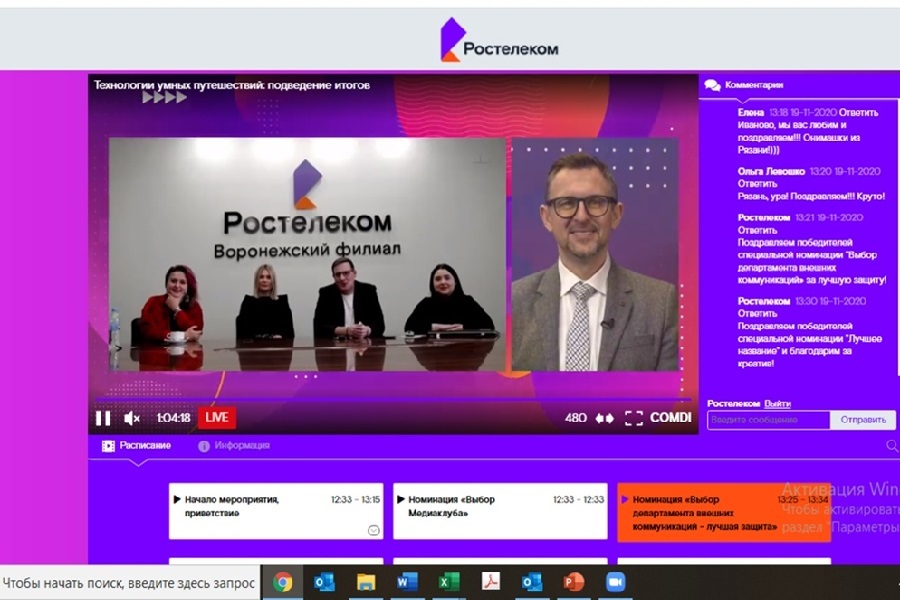Click the stream title text
This screenshot has height=600, width=900.
[x=232, y=85]
